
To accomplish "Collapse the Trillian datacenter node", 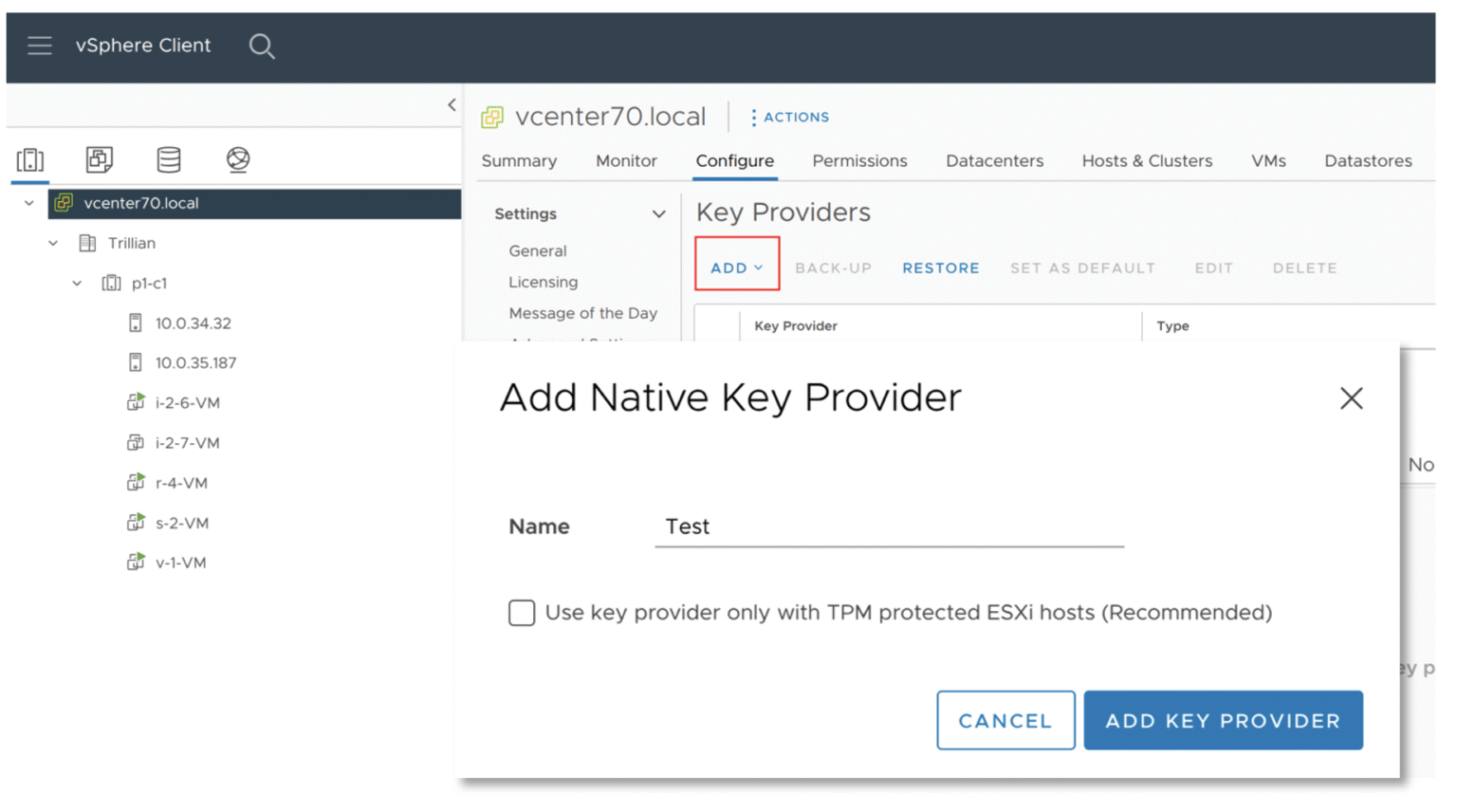I will (53, 243).
